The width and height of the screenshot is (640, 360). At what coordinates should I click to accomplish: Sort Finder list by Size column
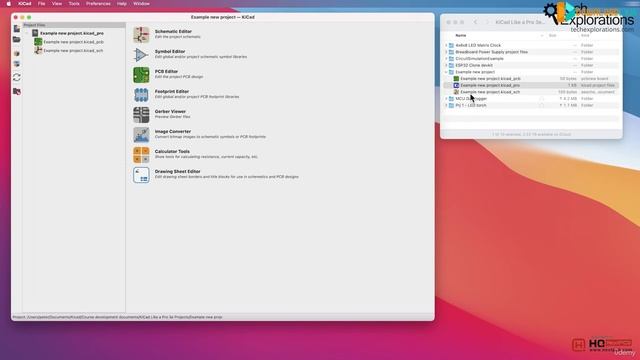click(552, 36)
